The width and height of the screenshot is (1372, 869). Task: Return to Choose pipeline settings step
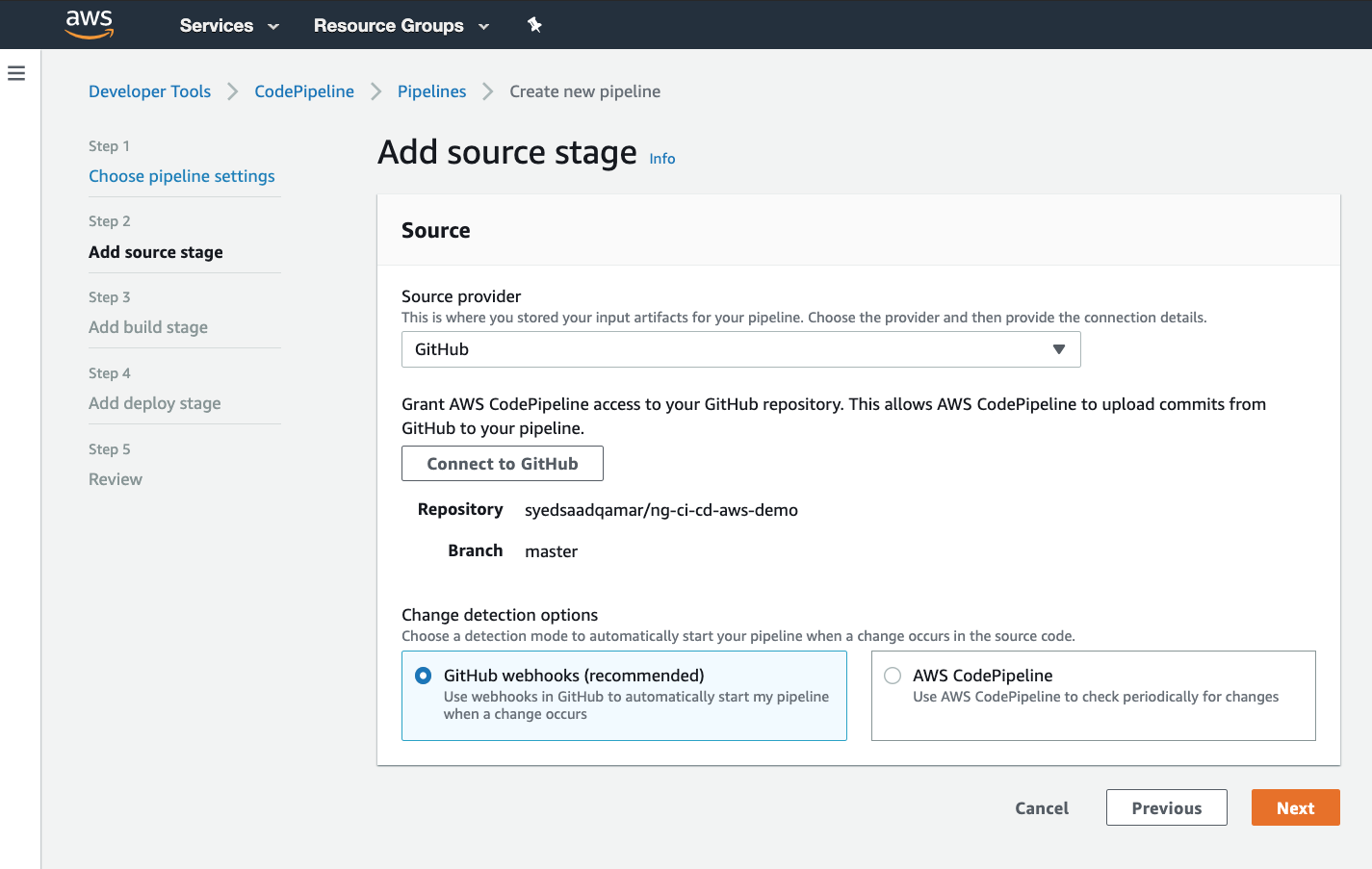(182, 176)
